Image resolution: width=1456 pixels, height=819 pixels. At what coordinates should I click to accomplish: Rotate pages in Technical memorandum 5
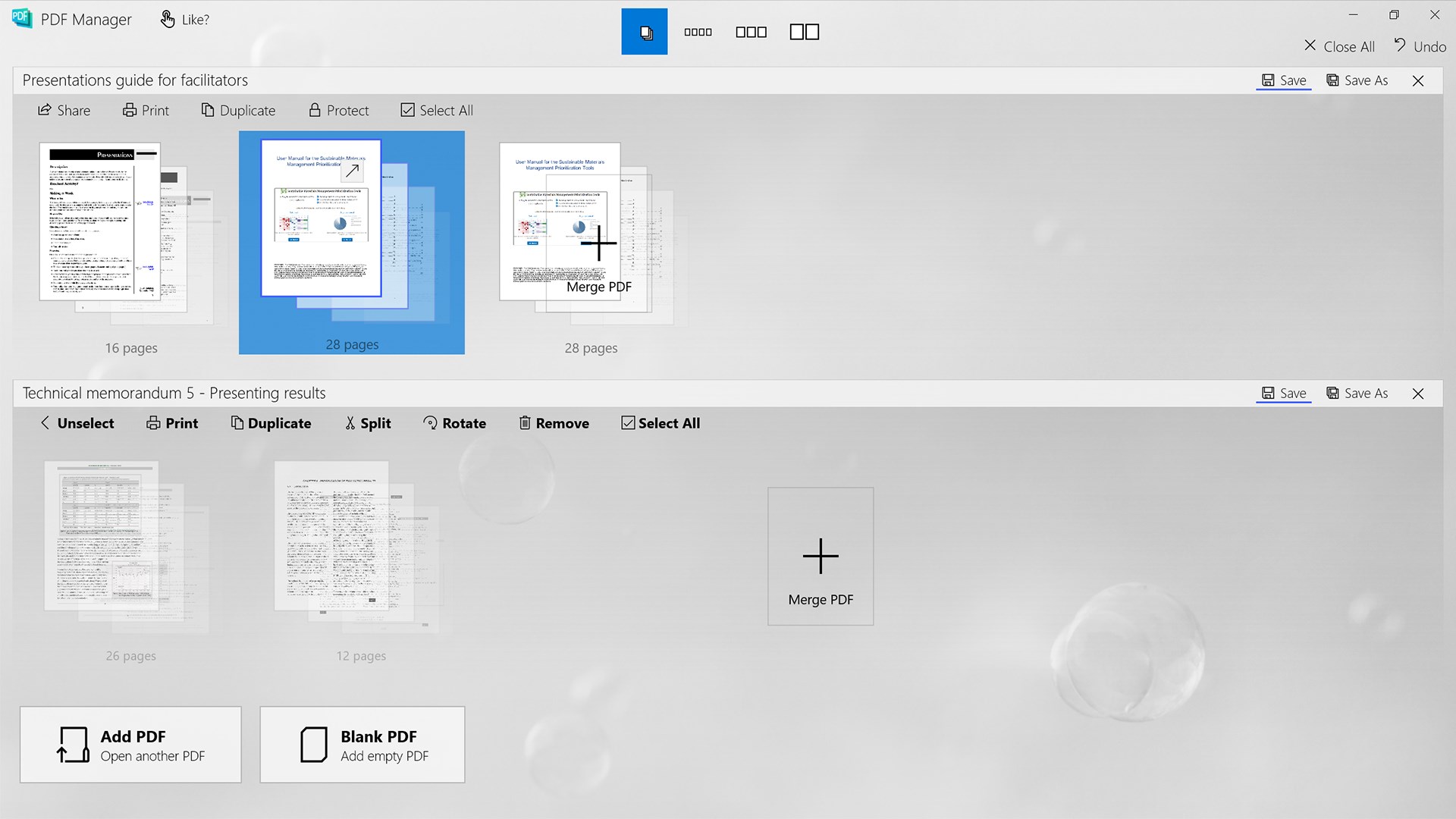pos(454,423)
